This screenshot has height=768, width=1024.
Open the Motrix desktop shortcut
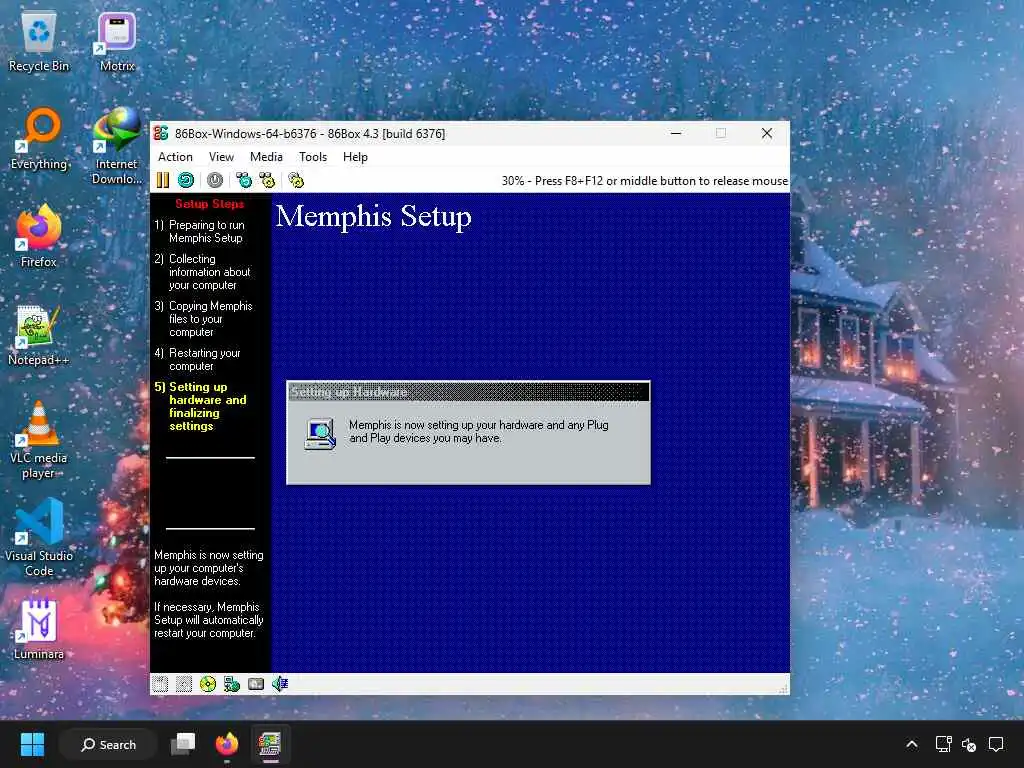pos(117,42)
